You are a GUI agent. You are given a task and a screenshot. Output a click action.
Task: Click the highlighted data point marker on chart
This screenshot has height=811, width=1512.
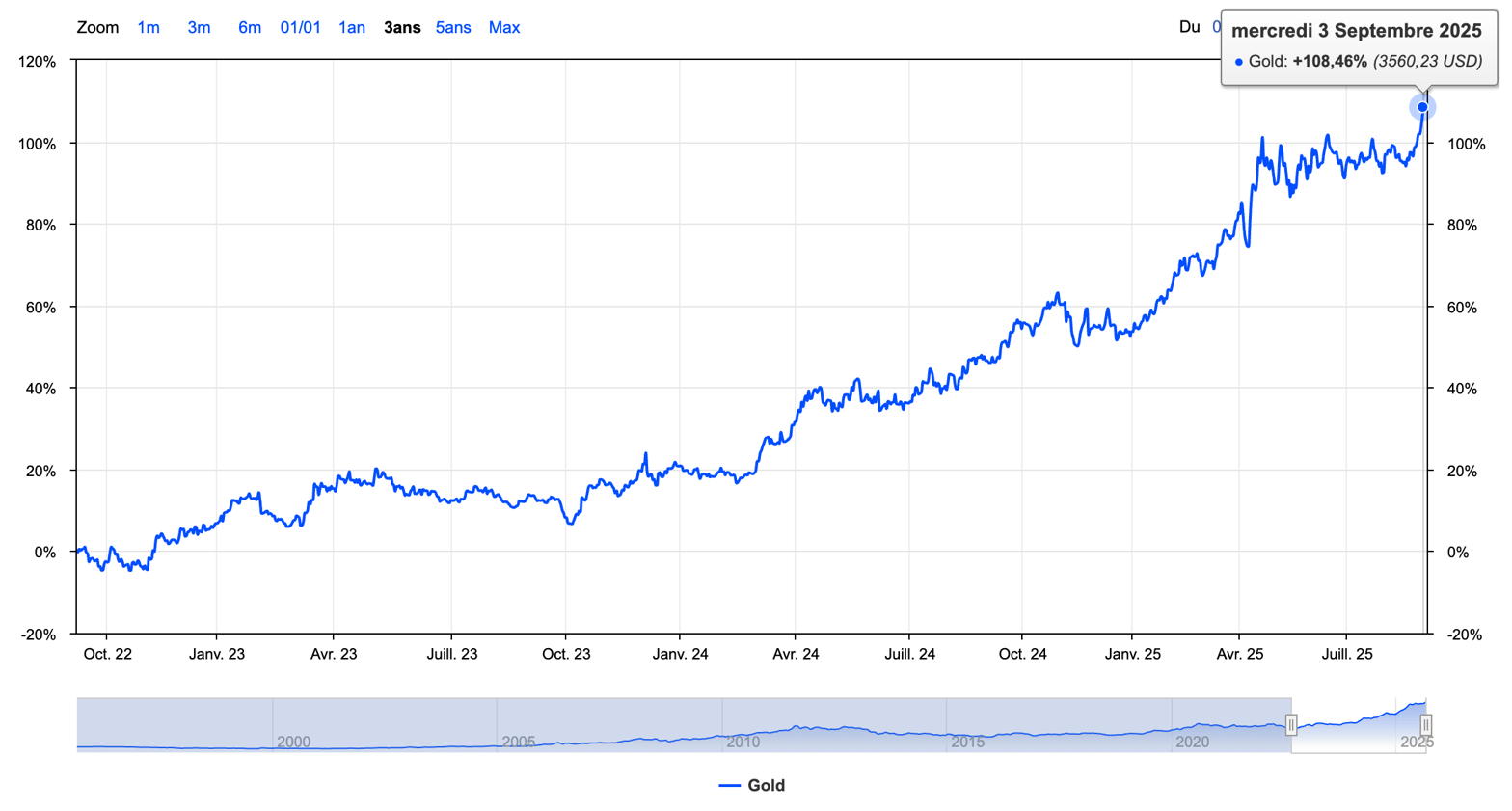(x=1422, y=107)
